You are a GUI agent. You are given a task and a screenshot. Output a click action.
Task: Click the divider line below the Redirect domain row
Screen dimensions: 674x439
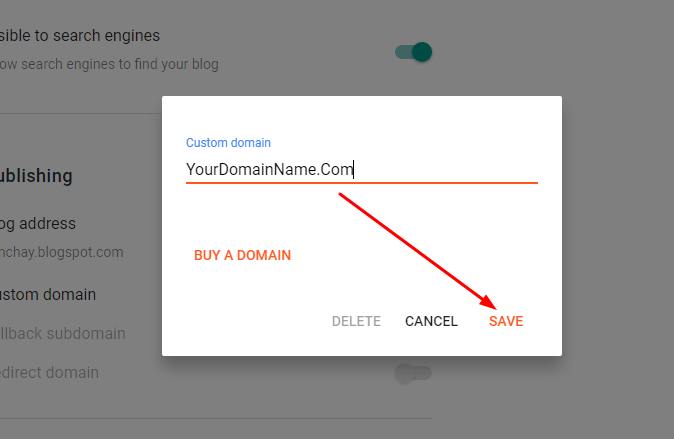(216, 418)
